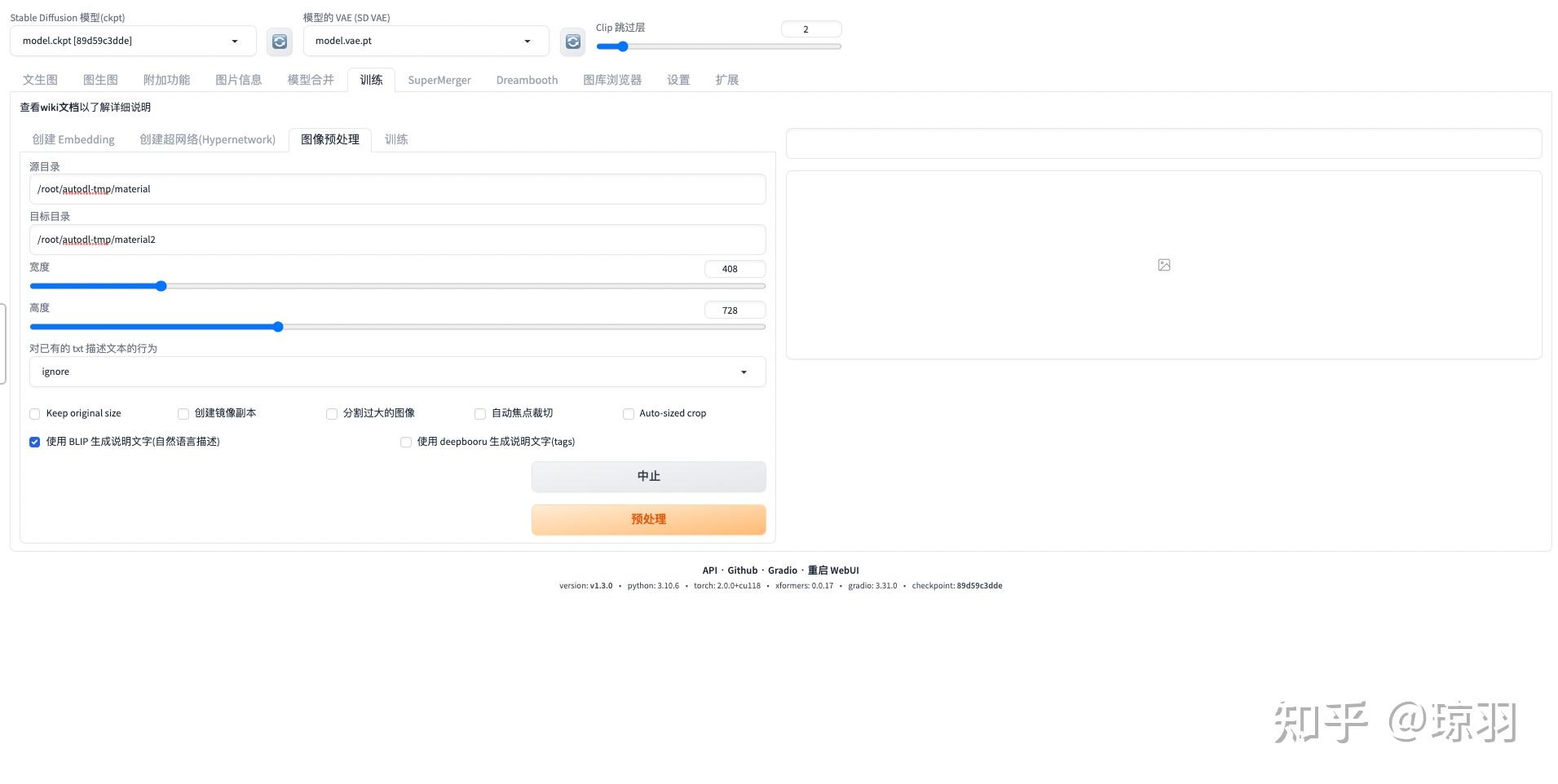Image resolution: width=1558 pixels, height=784 pixels.
Task: Switch to 创建超网络(Hypernetwork) sub-tab
Action: pos(207,139)
